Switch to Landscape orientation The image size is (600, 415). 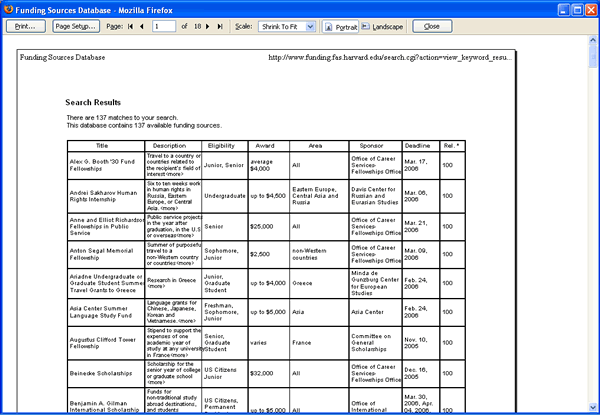[x=382, y=26]
